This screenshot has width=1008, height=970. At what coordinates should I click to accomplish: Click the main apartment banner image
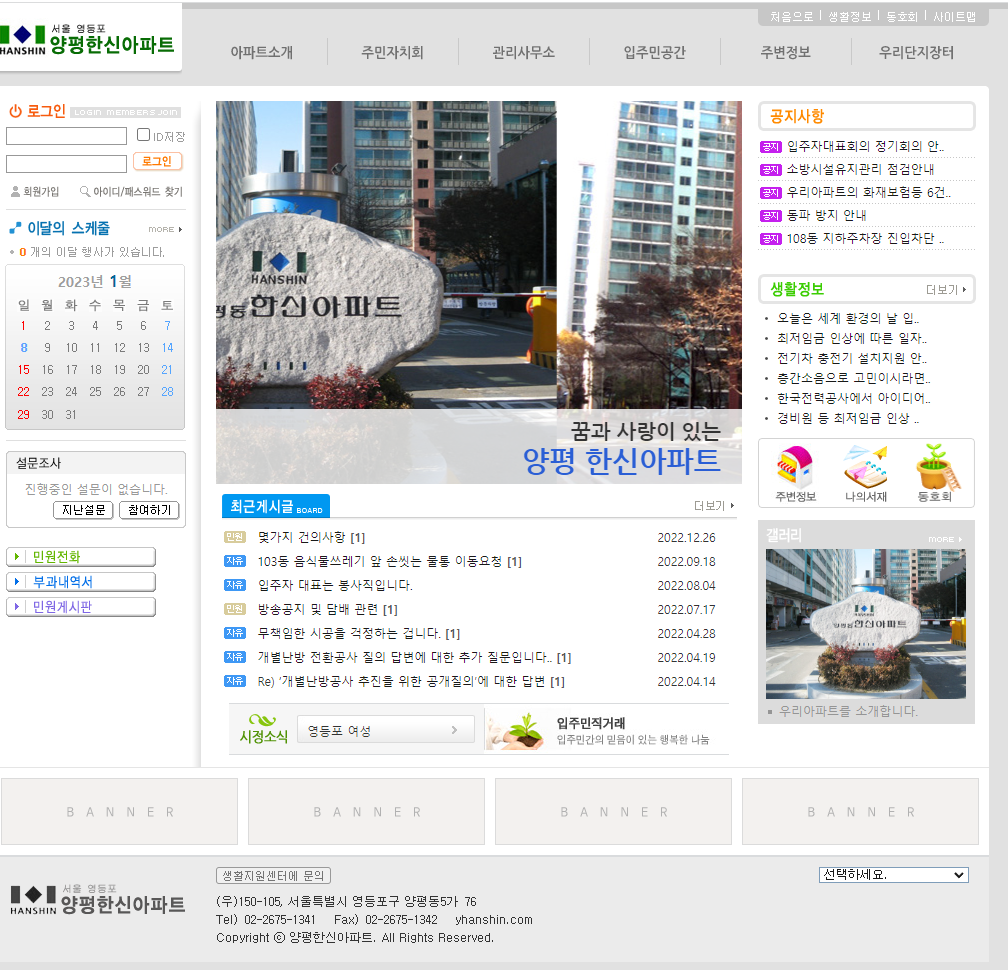tap(478, 292)
